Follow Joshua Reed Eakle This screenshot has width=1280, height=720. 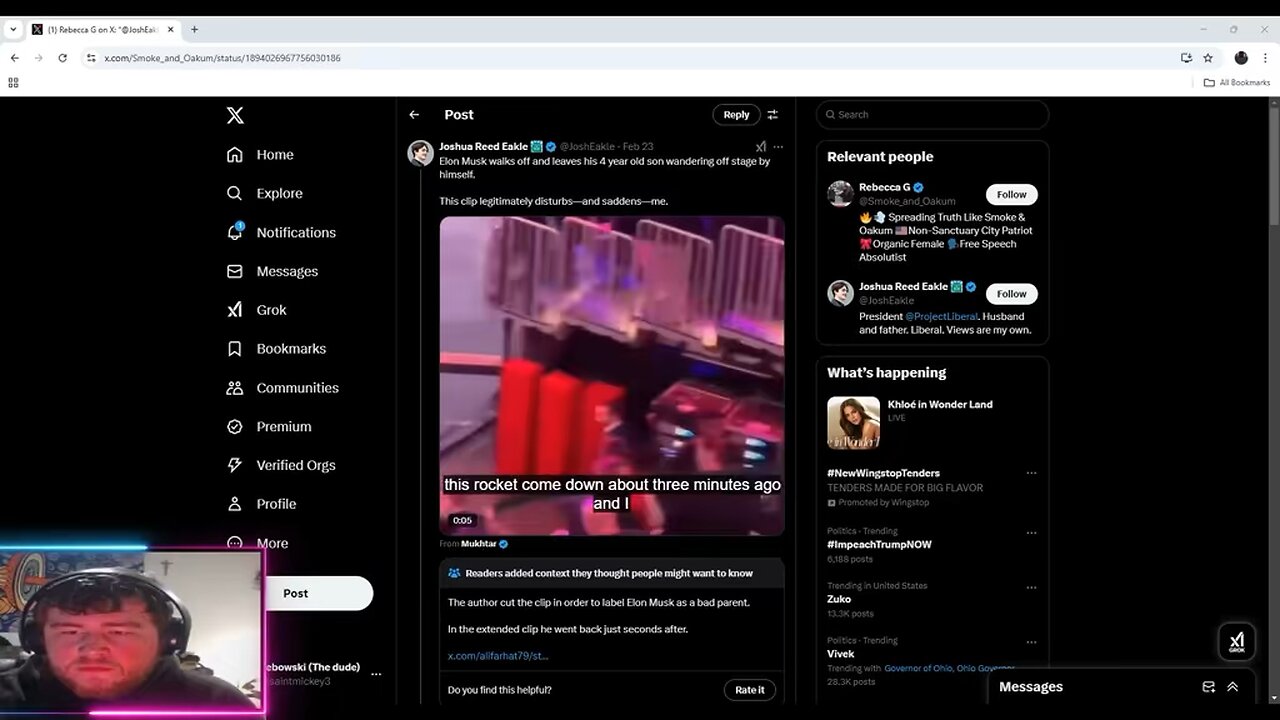pyautogui.click(x=1011, y=294)
